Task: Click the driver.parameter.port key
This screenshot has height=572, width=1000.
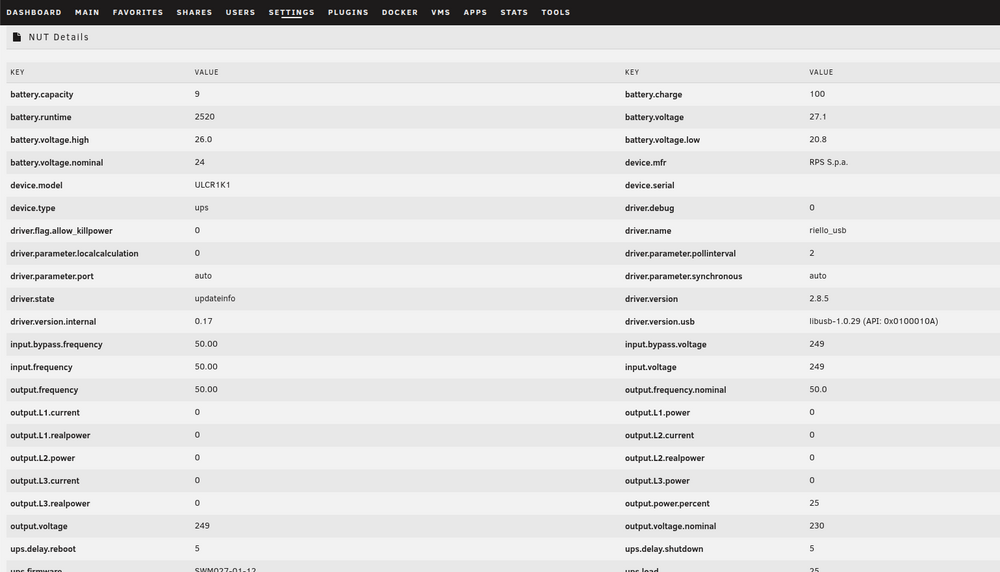Action: [x=52, y=276]
